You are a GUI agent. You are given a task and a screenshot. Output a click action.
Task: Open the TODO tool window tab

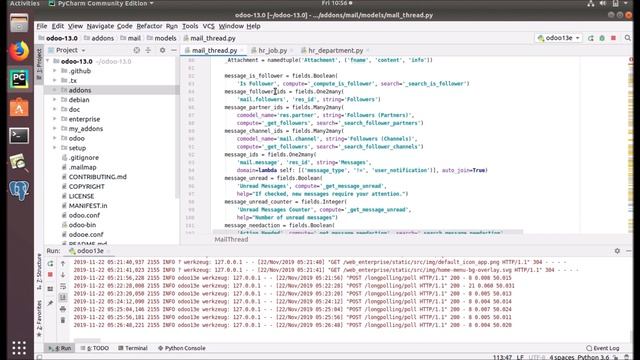(95, 348)
